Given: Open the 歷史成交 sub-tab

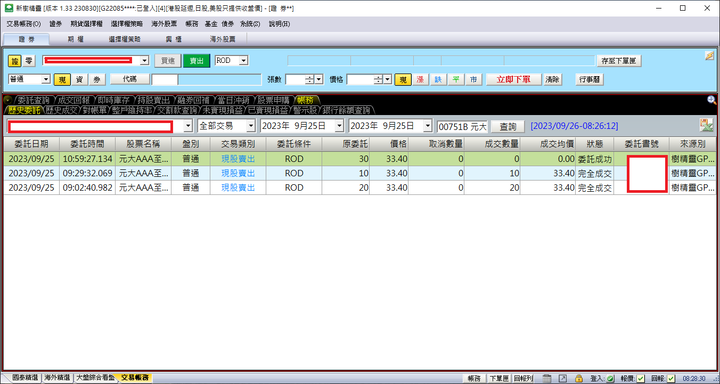Looking at the screenshot, I should point(62,110).
